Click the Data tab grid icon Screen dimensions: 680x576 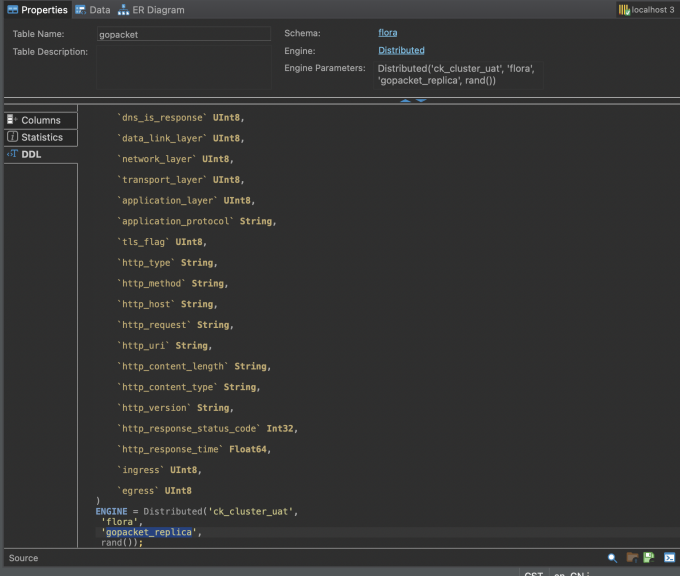click(x=80, y=10)
